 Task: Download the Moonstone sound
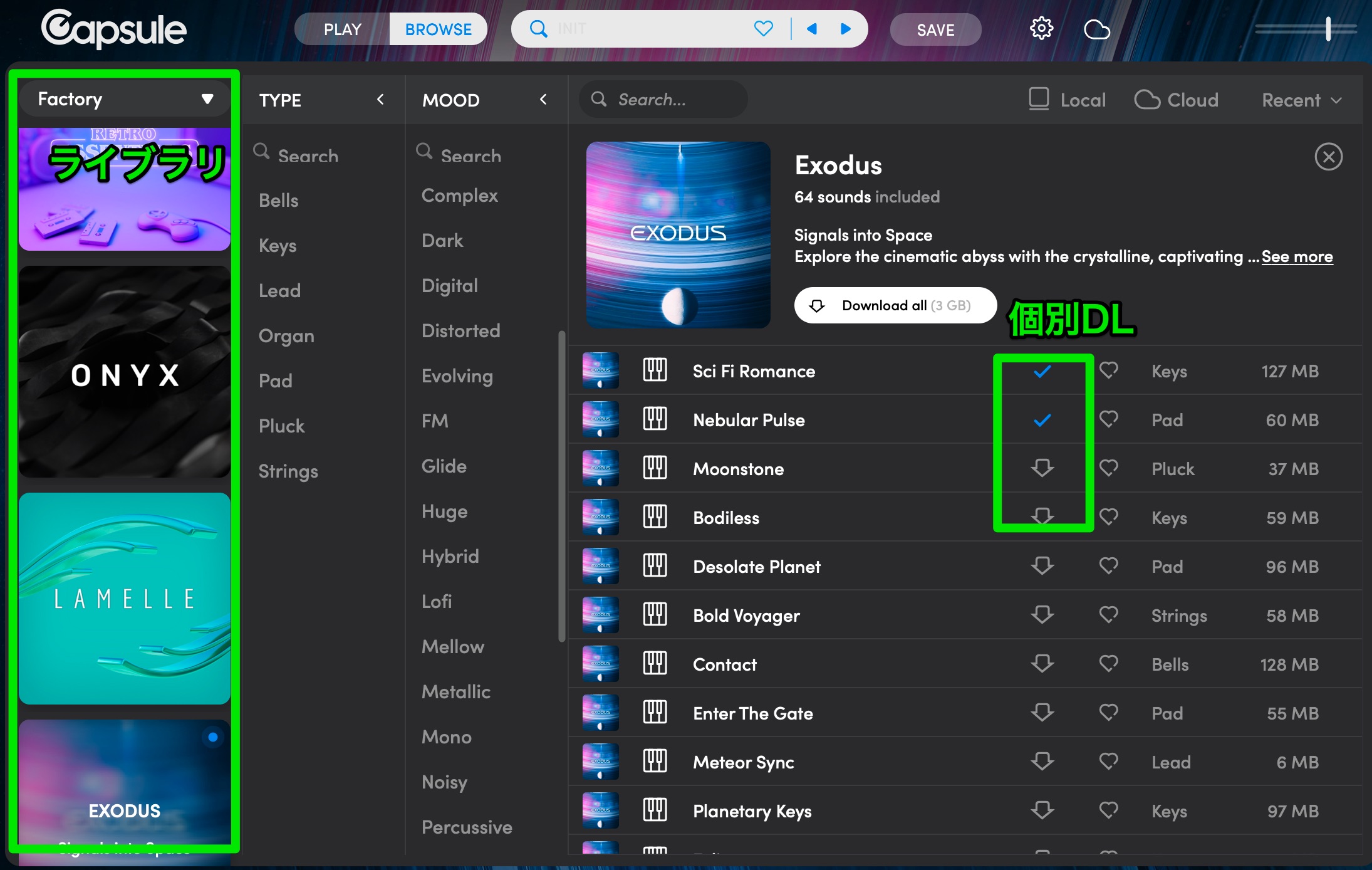1042,468
